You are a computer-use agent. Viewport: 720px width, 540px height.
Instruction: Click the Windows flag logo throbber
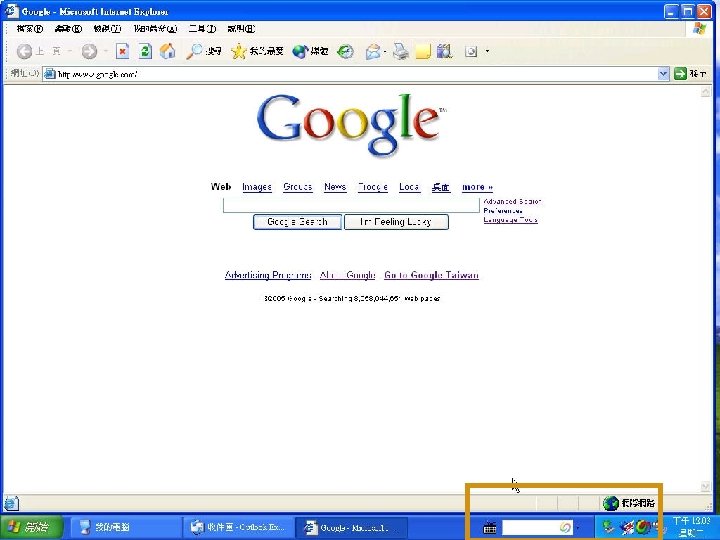tap(699, 28)
